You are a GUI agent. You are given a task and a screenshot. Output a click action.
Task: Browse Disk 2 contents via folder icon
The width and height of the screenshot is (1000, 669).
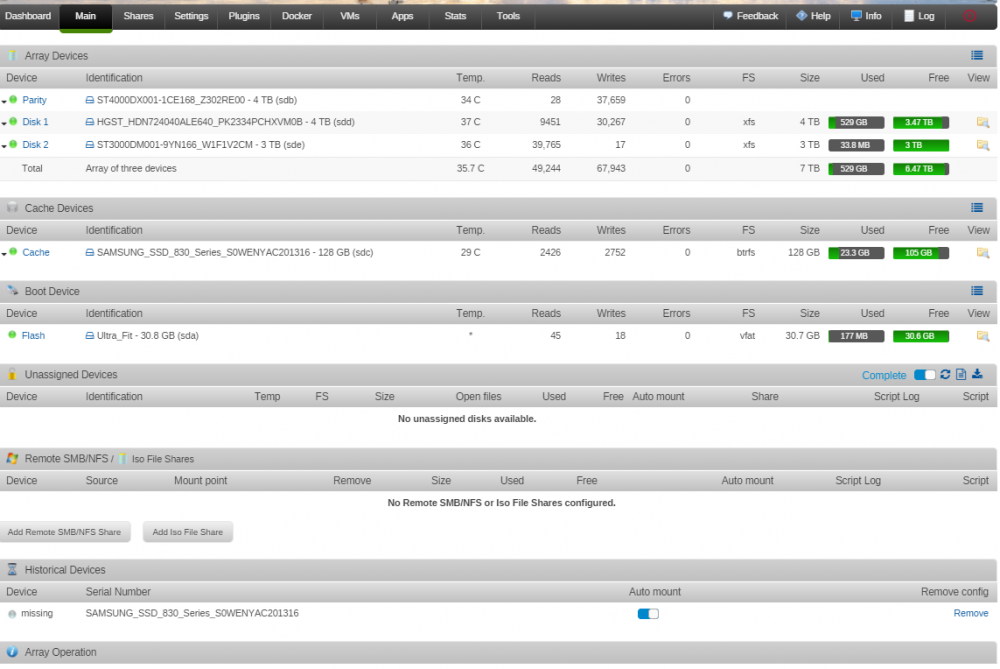[x=982, y=145]
